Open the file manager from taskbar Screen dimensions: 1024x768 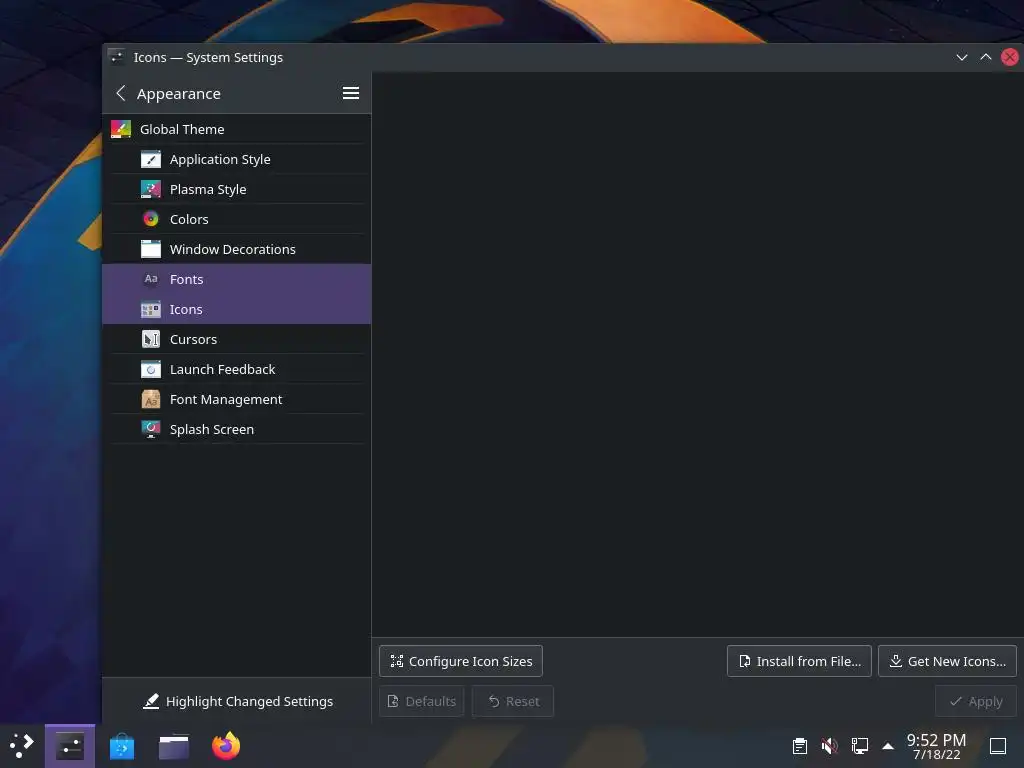[174, 746]
